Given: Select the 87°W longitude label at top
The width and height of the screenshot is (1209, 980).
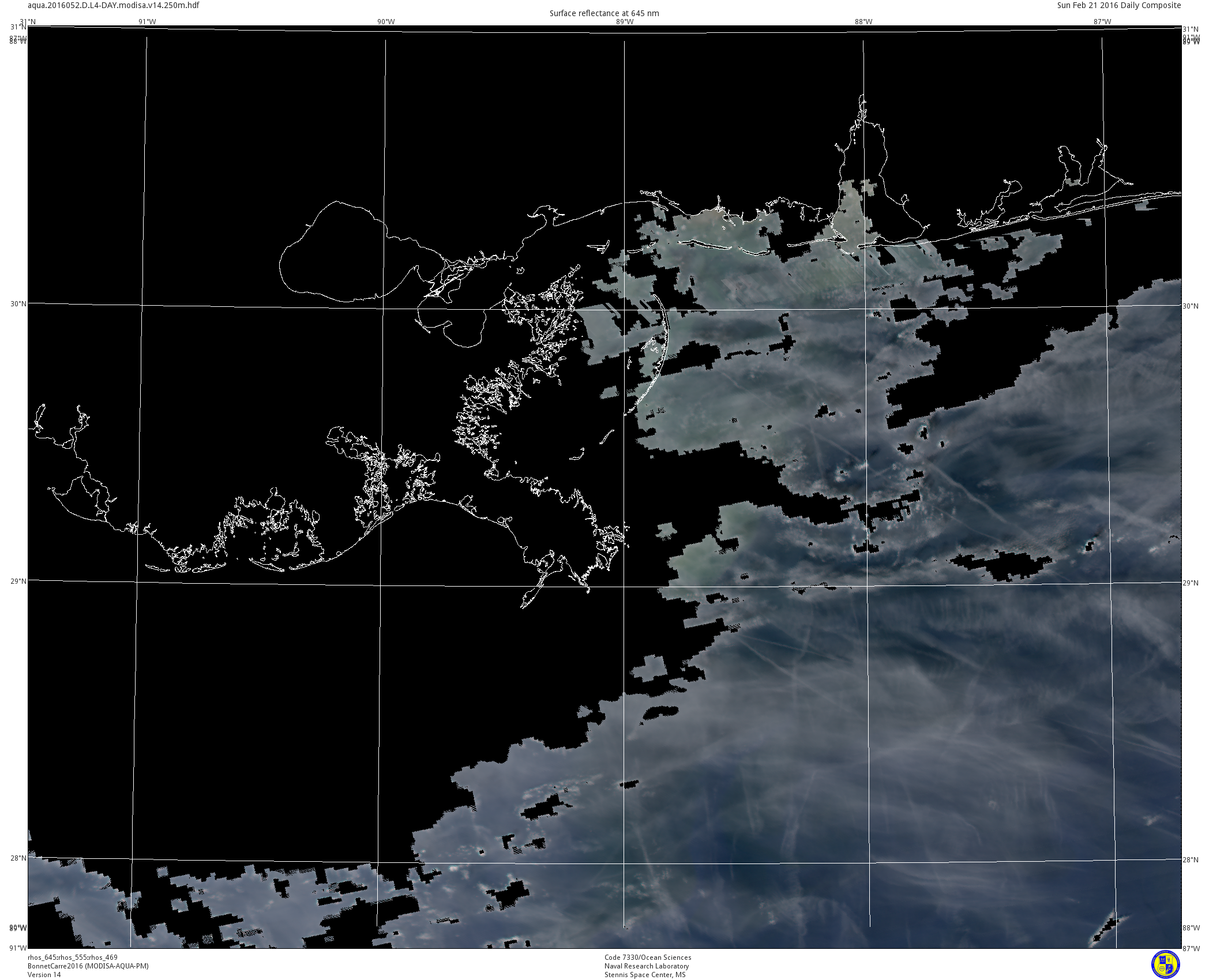Looking at the screenshot, I should click(x=1102, y=22).
